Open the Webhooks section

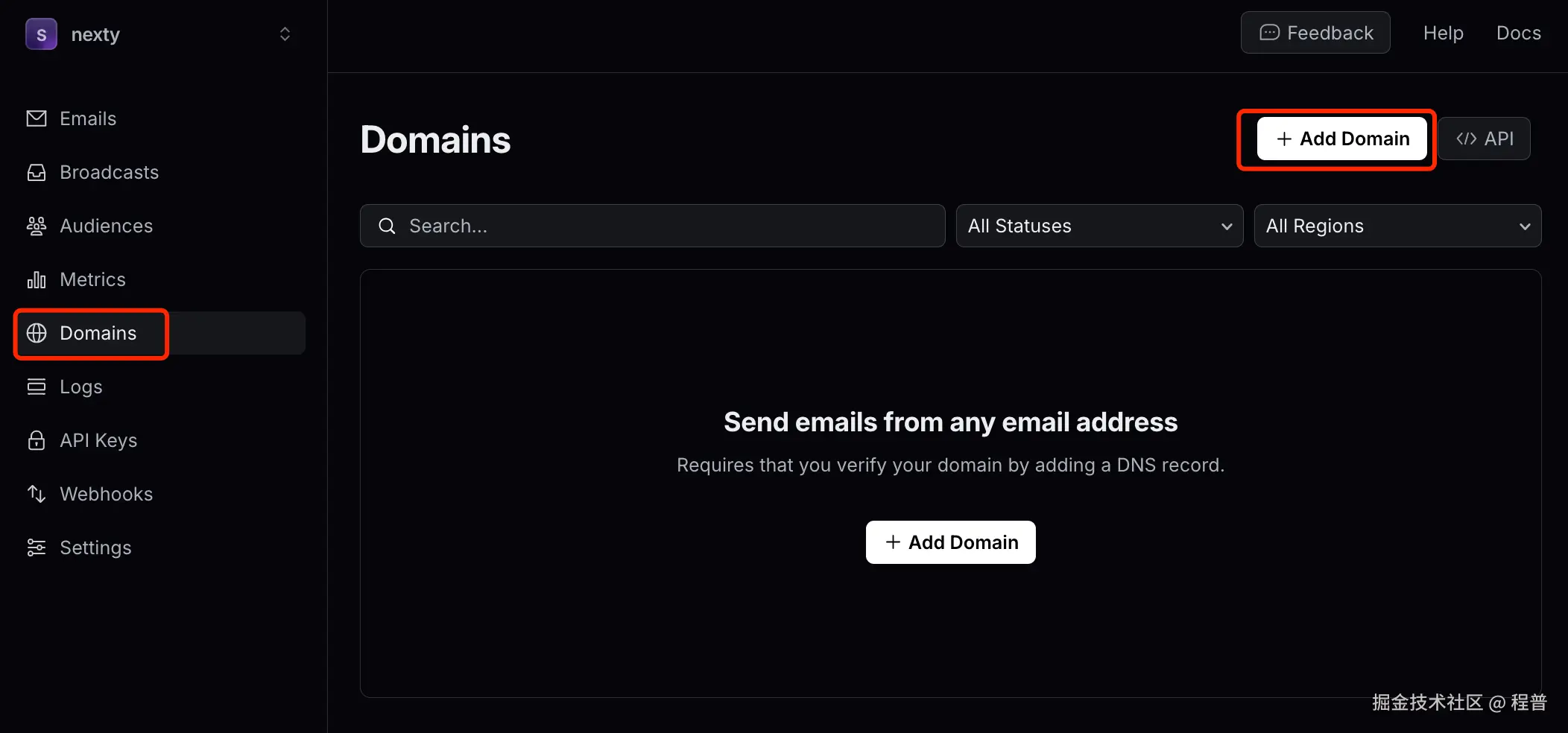click(x=106, y=493)
